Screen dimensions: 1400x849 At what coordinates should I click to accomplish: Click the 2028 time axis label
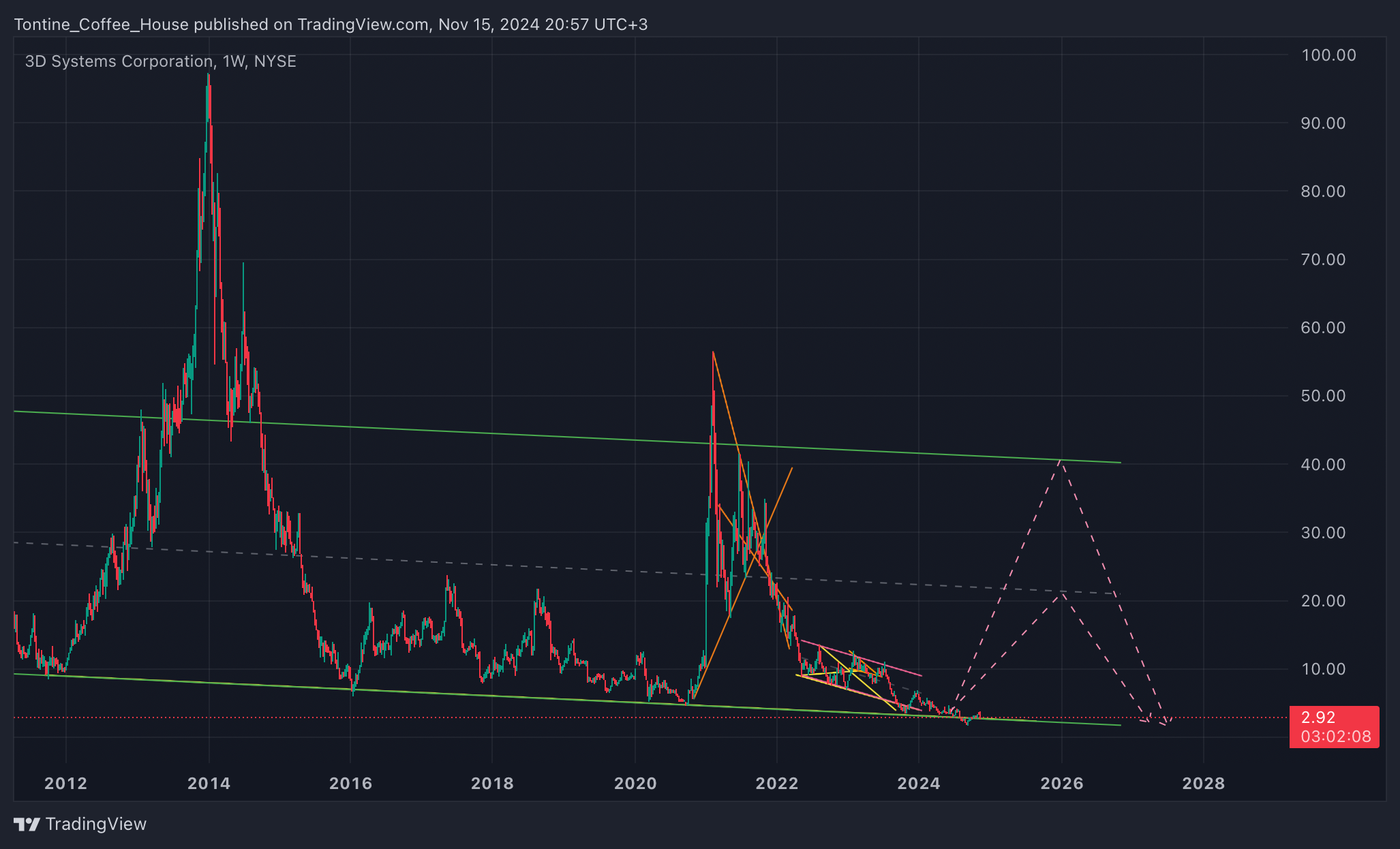(x=1204, y=784)
